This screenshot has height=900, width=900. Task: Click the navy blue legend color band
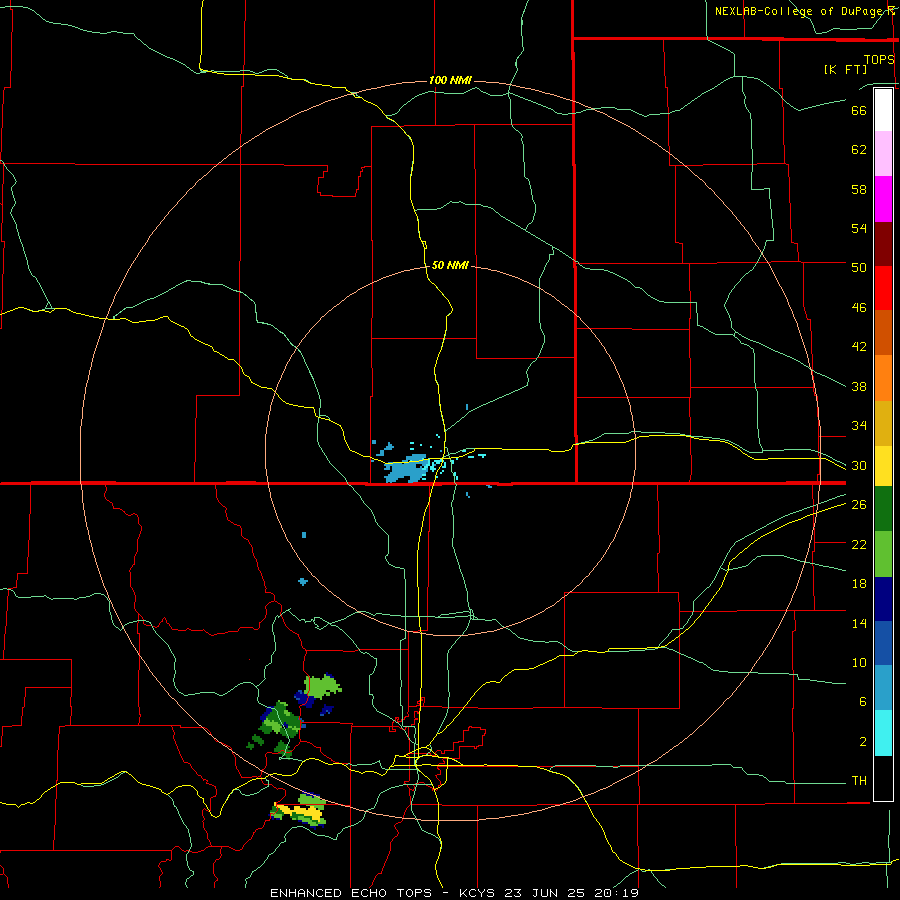point(883,599)
